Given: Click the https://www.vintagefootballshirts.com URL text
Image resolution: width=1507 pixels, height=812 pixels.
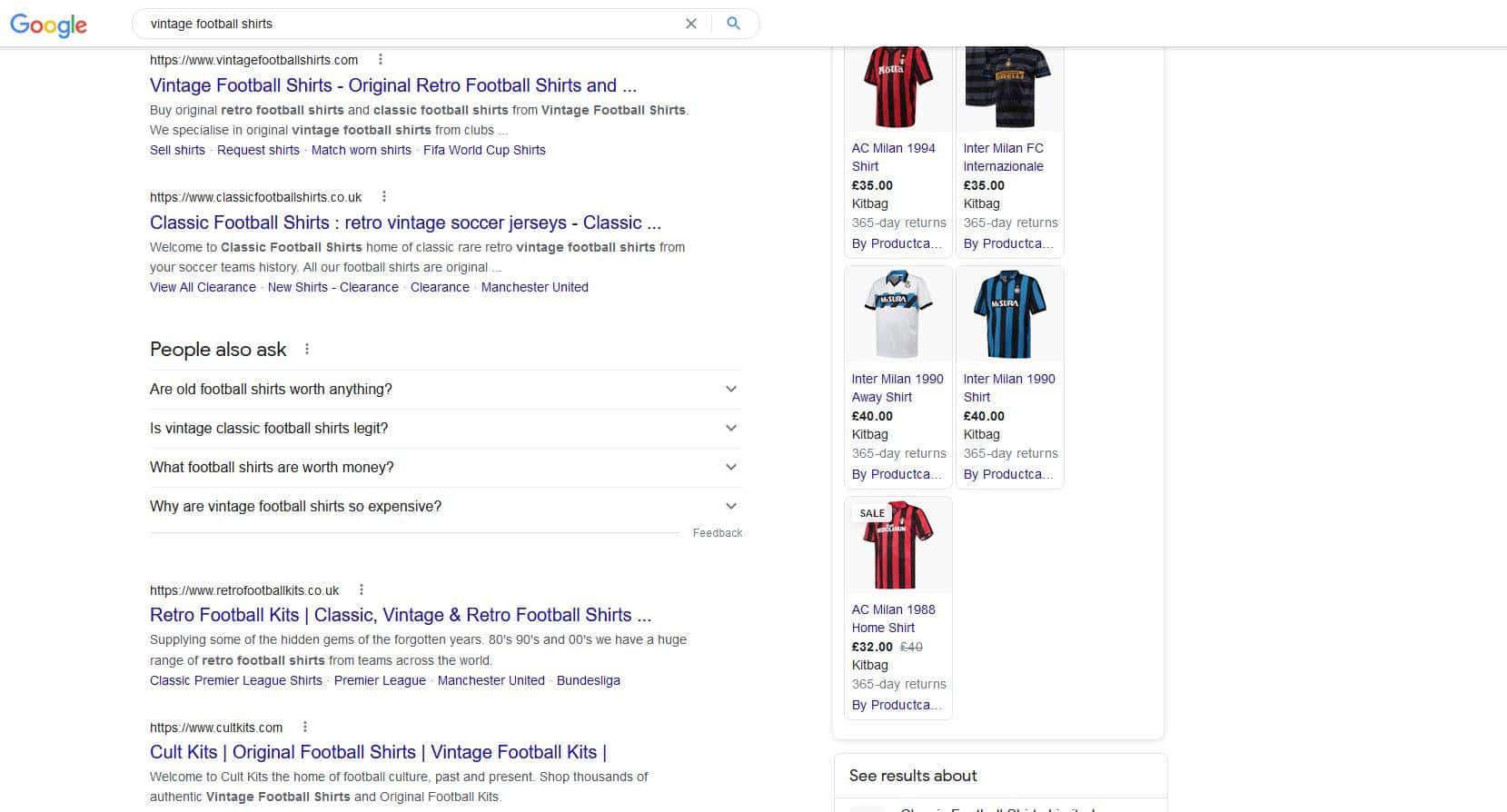Looking at the screenshot, I should pos(254,60).
